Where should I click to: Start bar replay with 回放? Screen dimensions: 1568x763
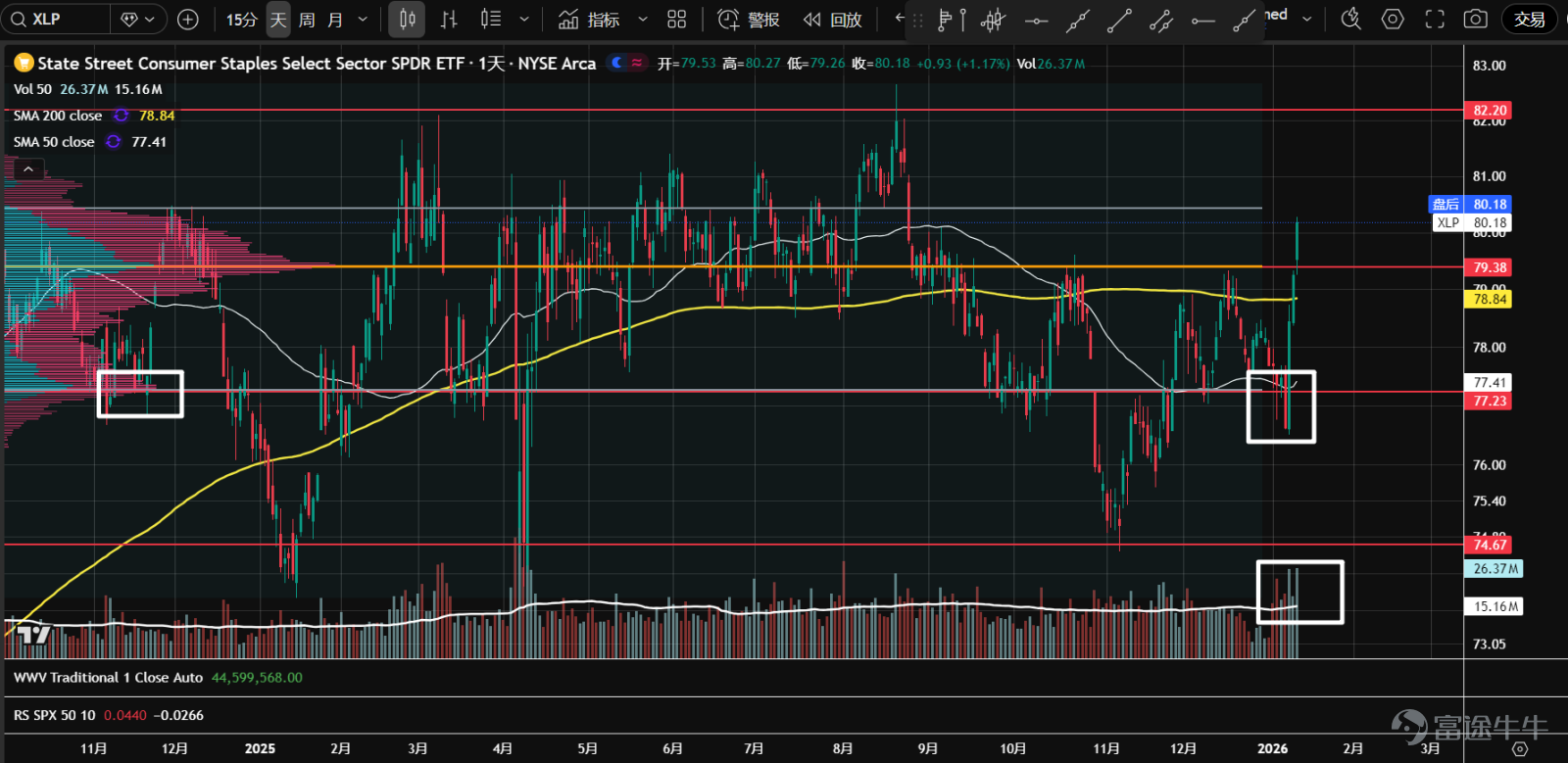click(x=833, y=20)
